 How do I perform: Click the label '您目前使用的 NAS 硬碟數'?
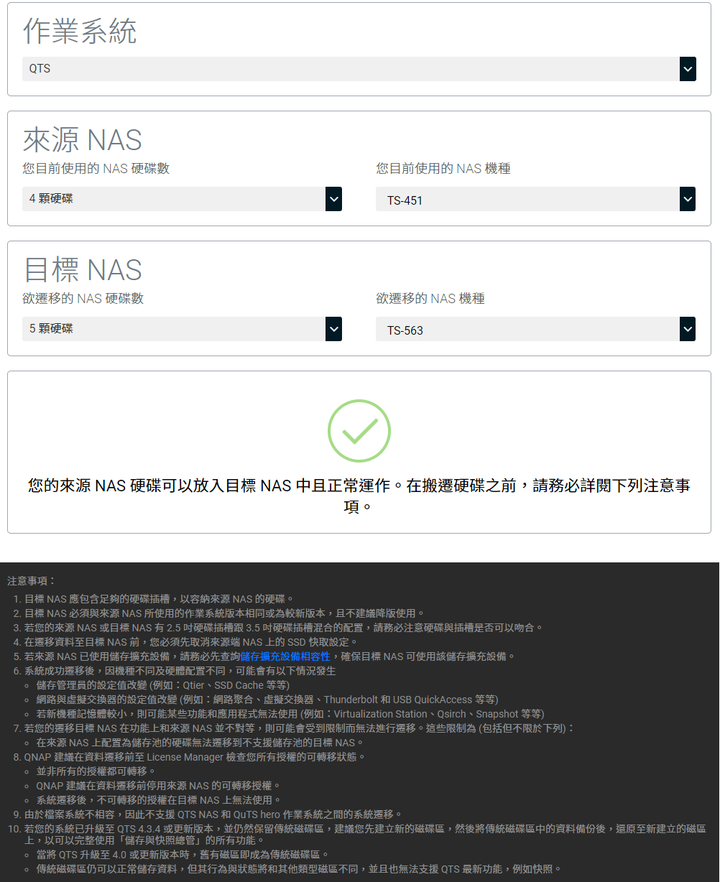pos(96,169)
